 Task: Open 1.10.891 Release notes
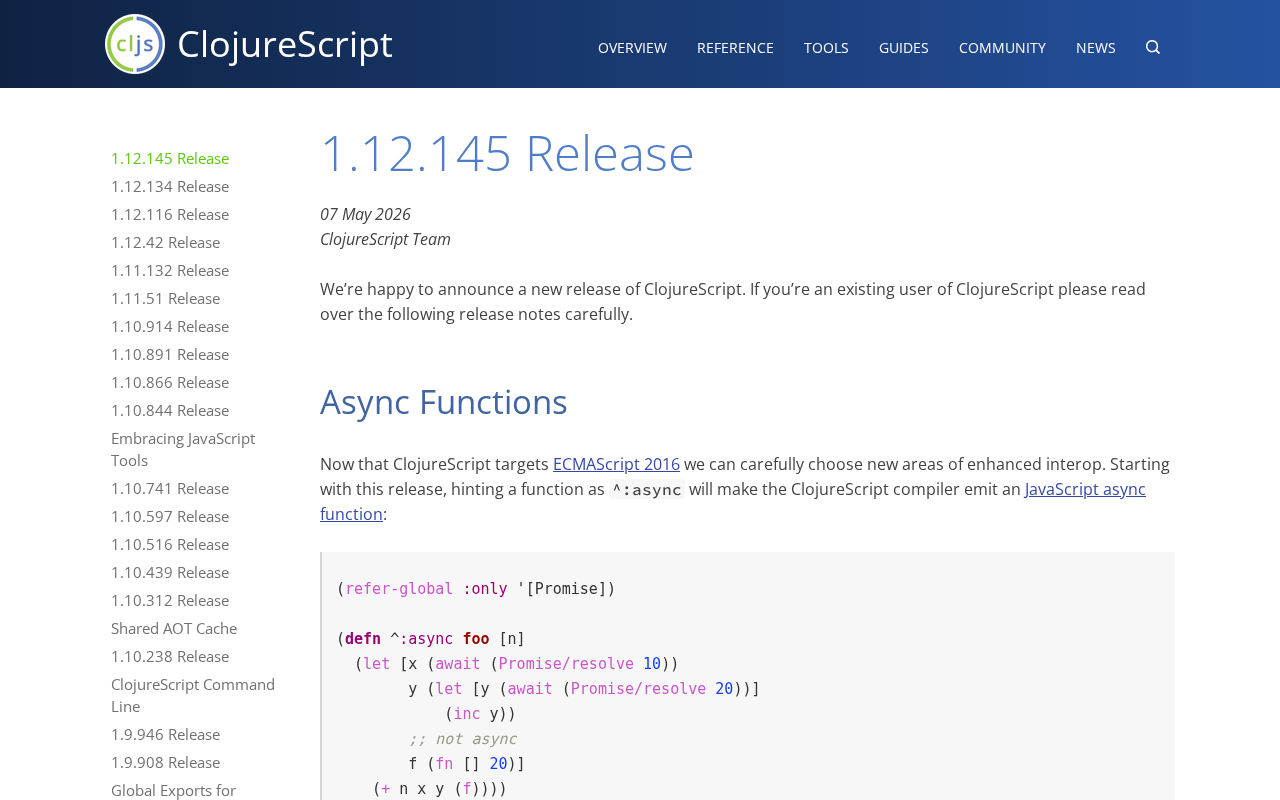170,354
